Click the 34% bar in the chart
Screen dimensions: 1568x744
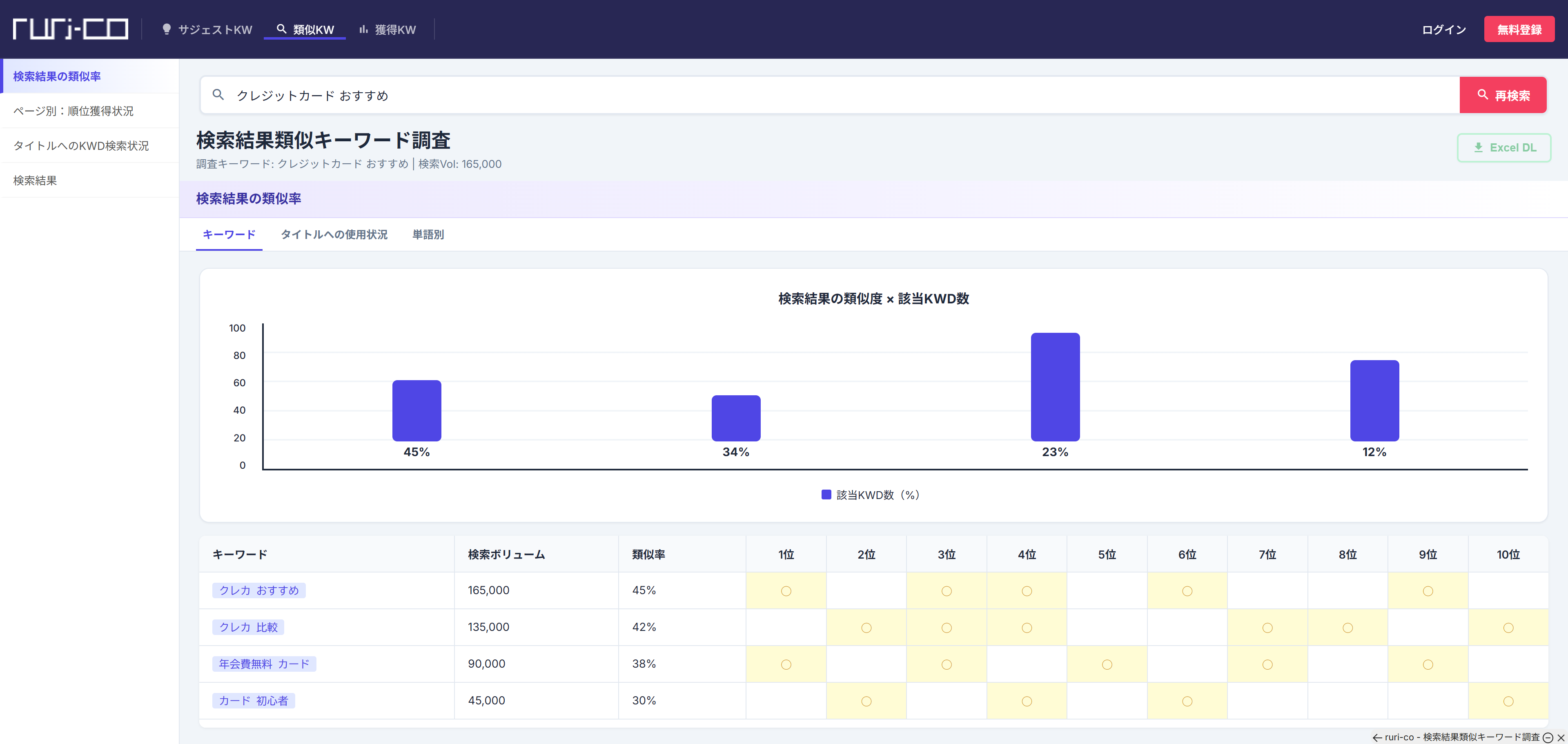click(736, 418)
